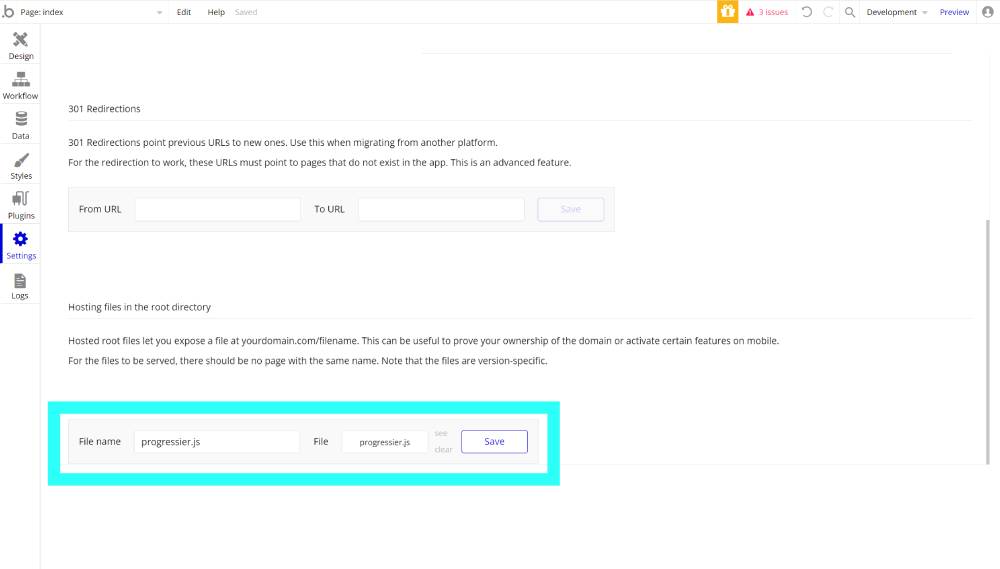Screen dimensions: 1000x569
Task: Click the 'see' file link
Action: (x=441, y=434)
